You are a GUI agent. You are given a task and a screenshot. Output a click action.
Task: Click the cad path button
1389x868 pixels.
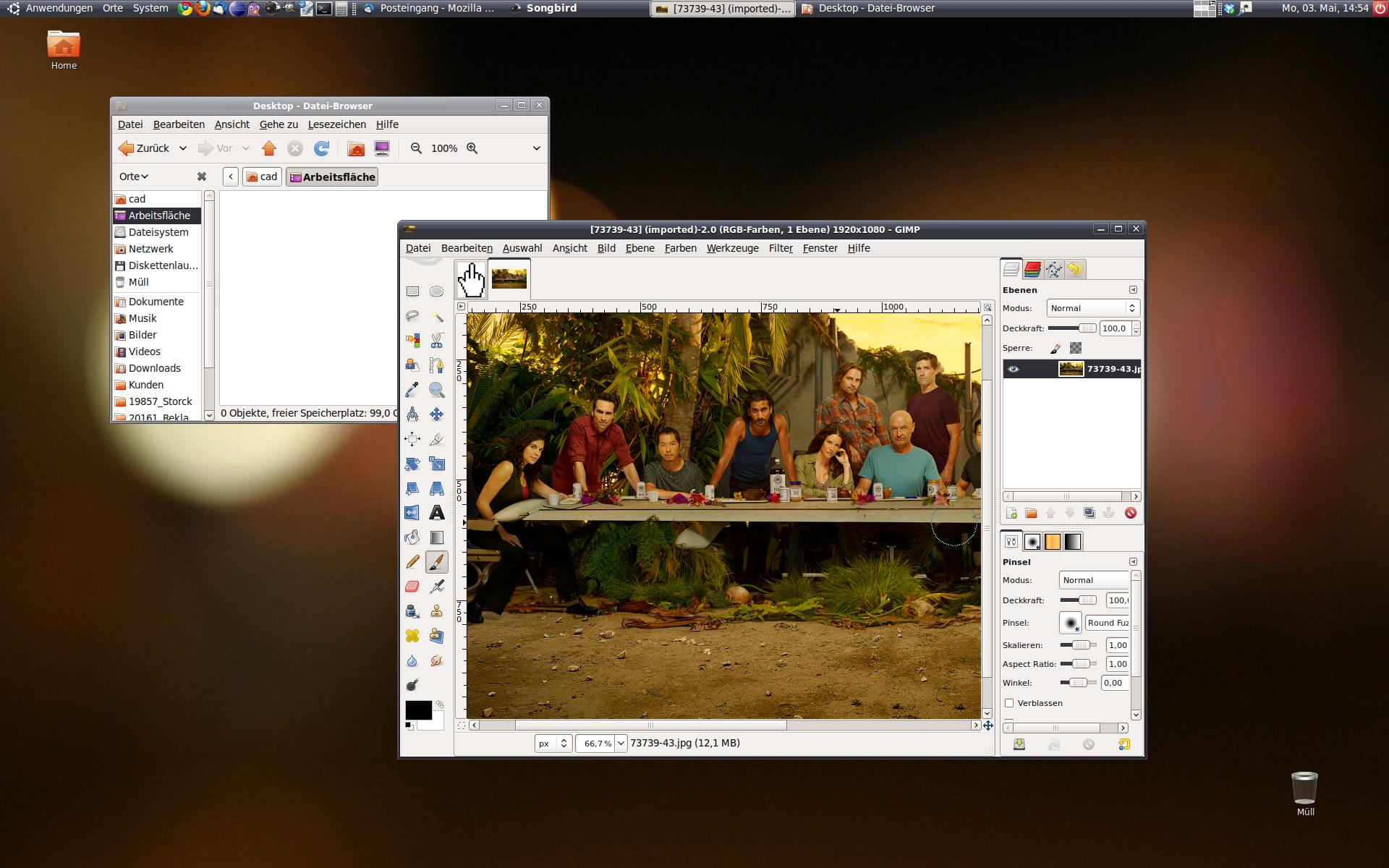point(262,176)
